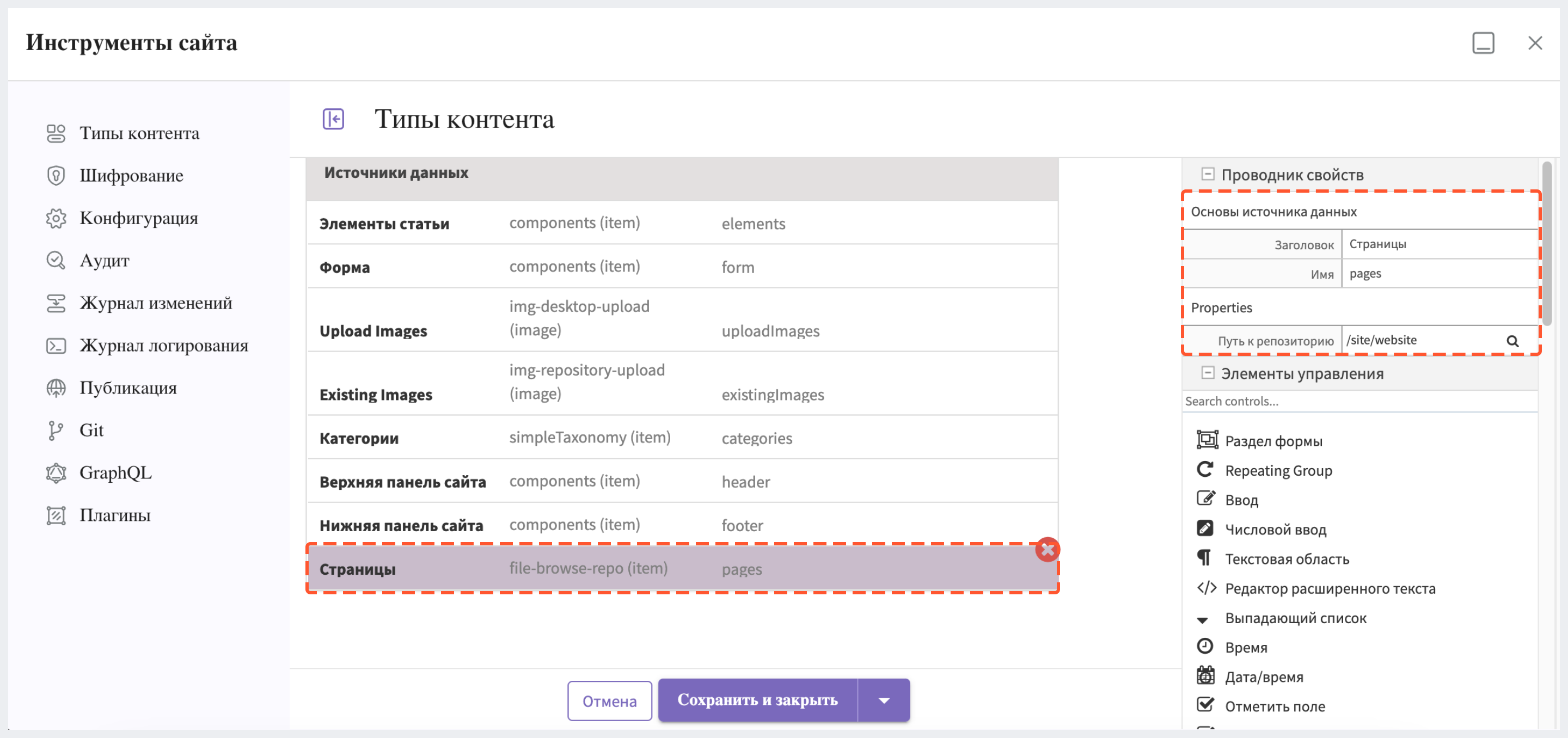This screenshot has height=738, width=1568.
Task: Click the Repeating Group control label
Action: click(x=1278, y=470)
